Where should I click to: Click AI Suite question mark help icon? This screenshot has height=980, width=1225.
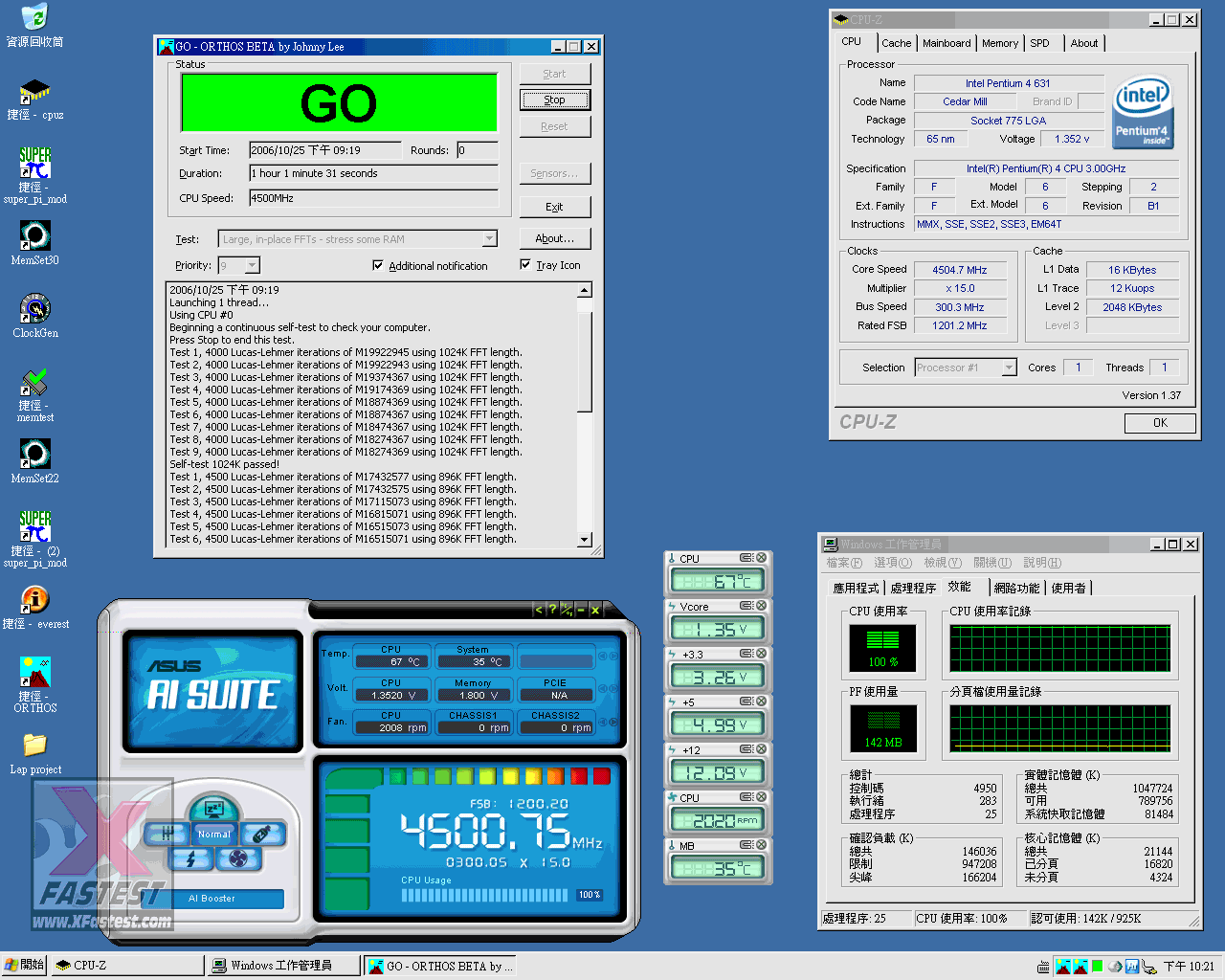point(552,610)
